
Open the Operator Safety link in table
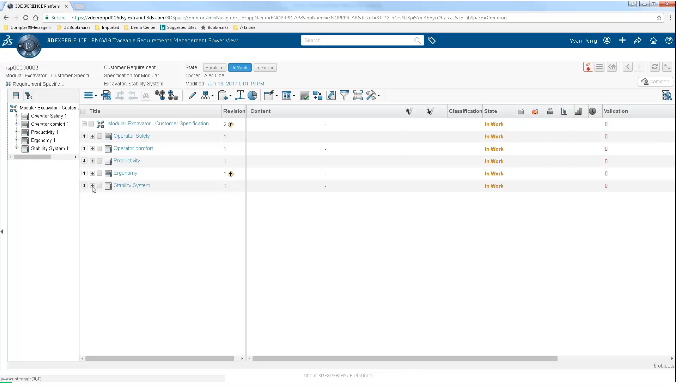[131, 136]
